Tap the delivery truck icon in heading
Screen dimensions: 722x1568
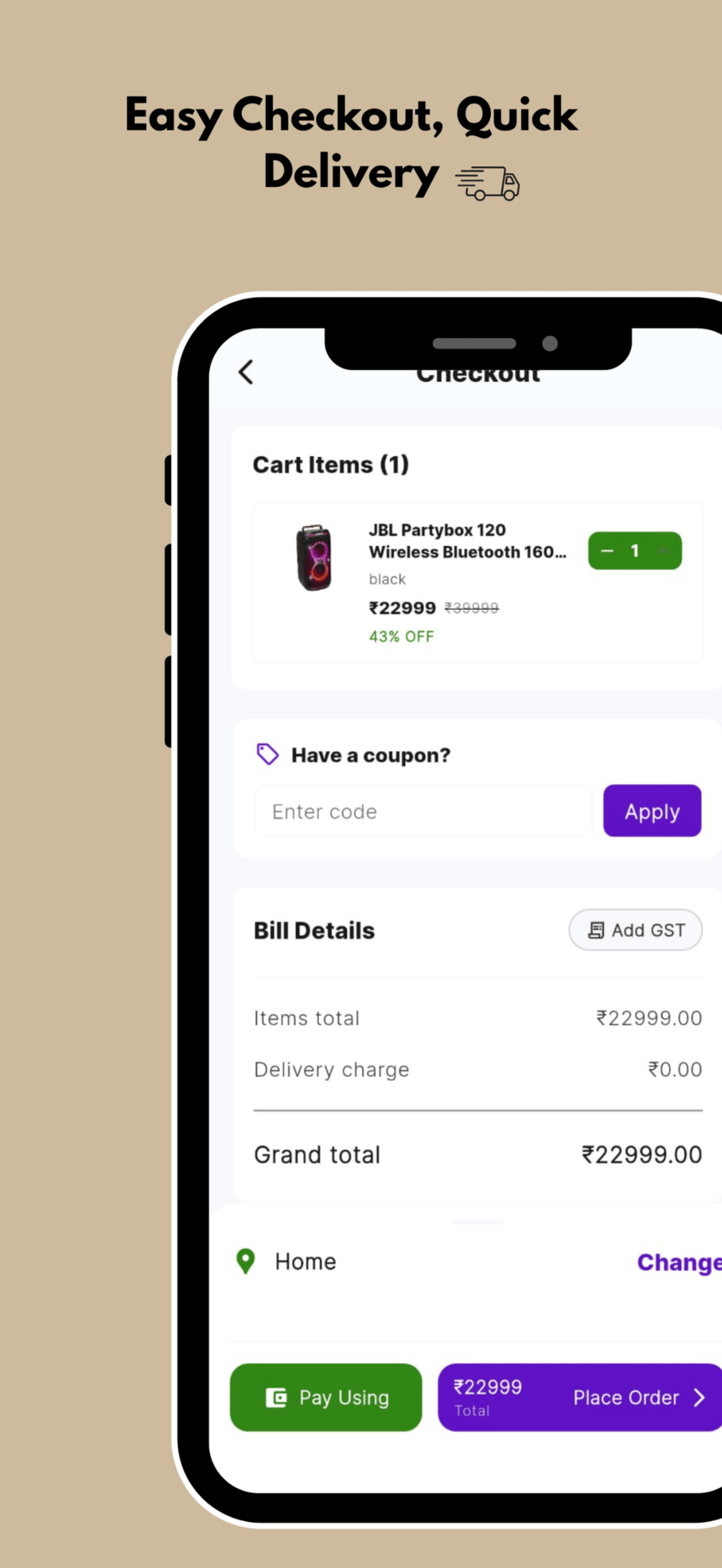(487, 183)
